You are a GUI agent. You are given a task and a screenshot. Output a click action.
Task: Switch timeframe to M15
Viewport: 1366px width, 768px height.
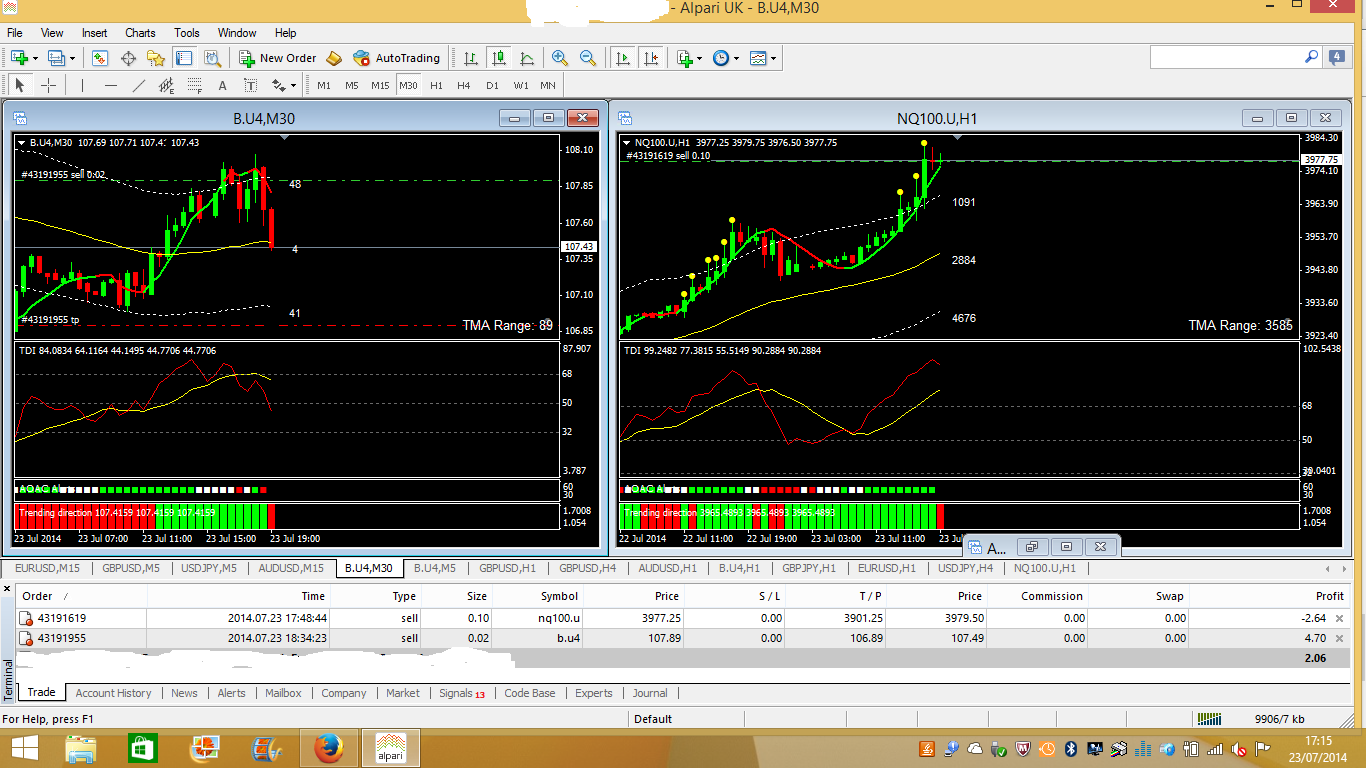pos(380,85)
